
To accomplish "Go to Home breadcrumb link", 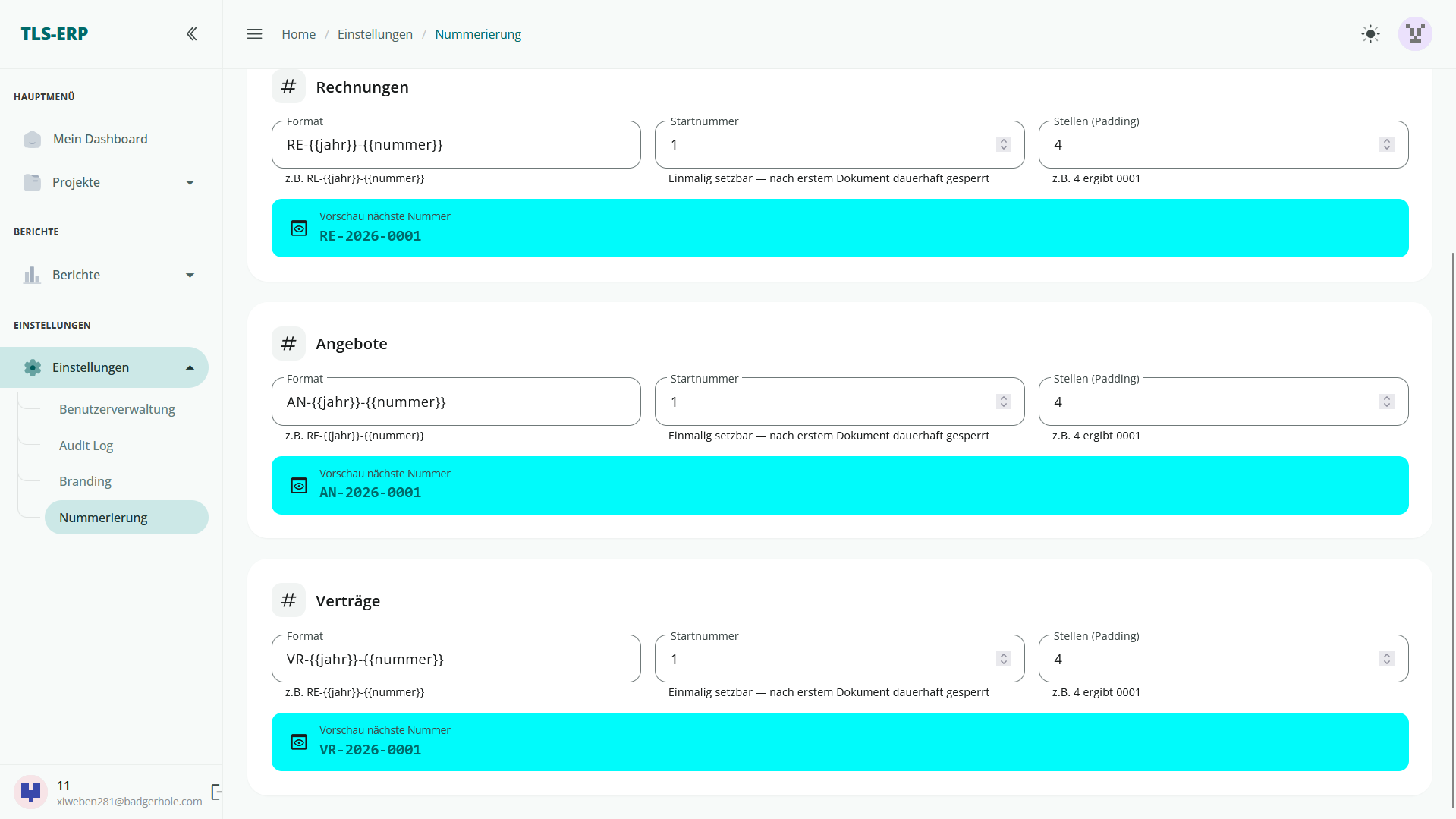I will click(x=298, y=34).
